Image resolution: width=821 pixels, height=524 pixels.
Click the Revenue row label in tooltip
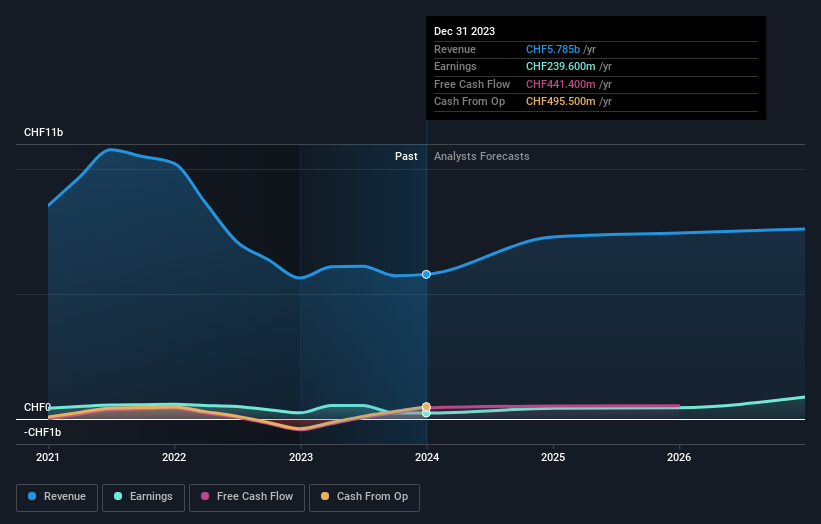coord(455,49)
